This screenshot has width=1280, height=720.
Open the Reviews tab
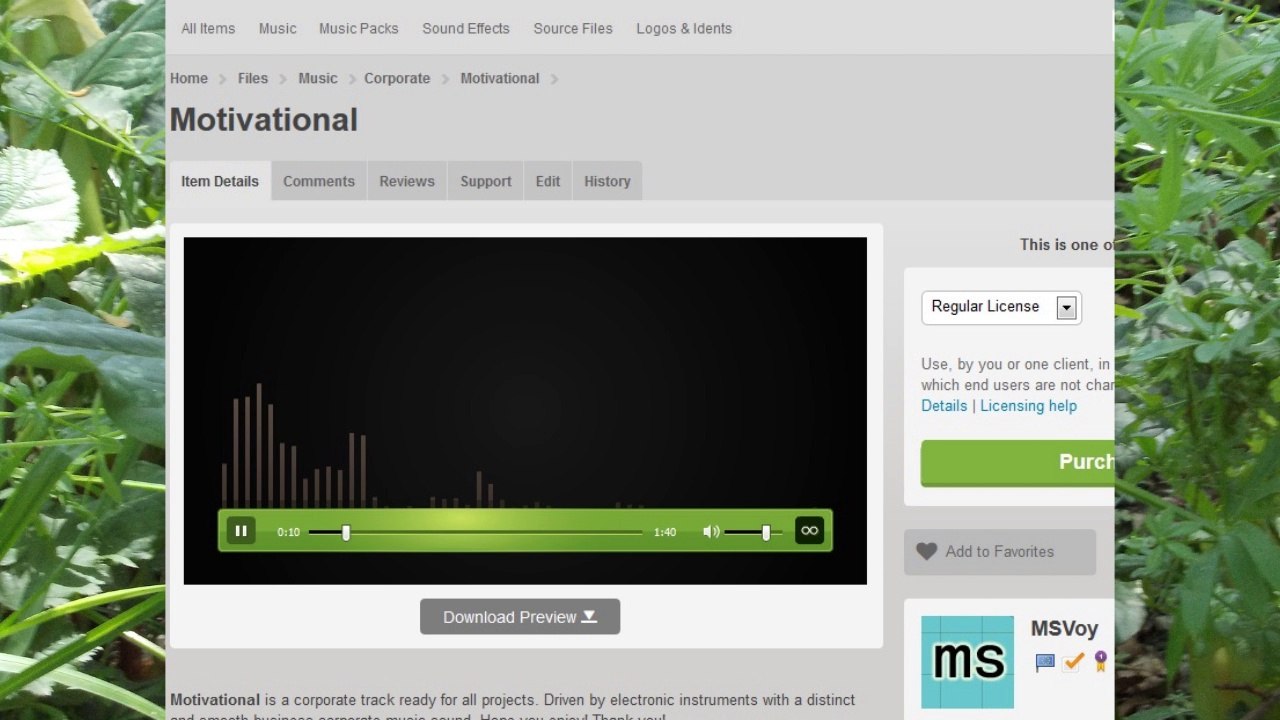[x=407, y=181]
